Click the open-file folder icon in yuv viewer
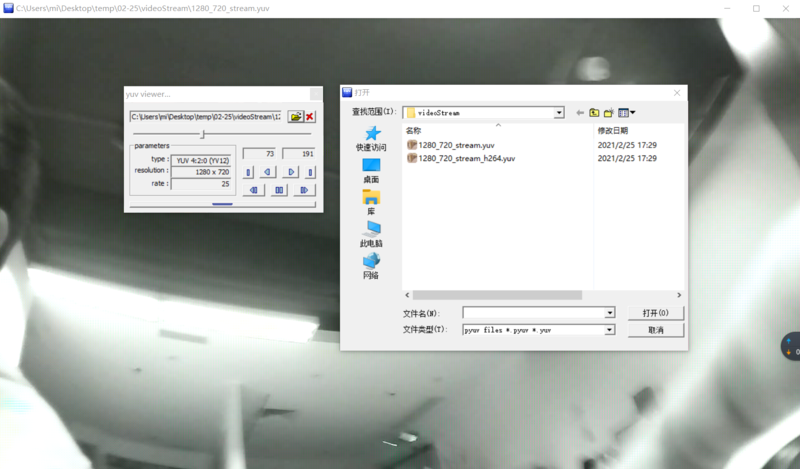 pyautogui.click(x=295, y=117)
